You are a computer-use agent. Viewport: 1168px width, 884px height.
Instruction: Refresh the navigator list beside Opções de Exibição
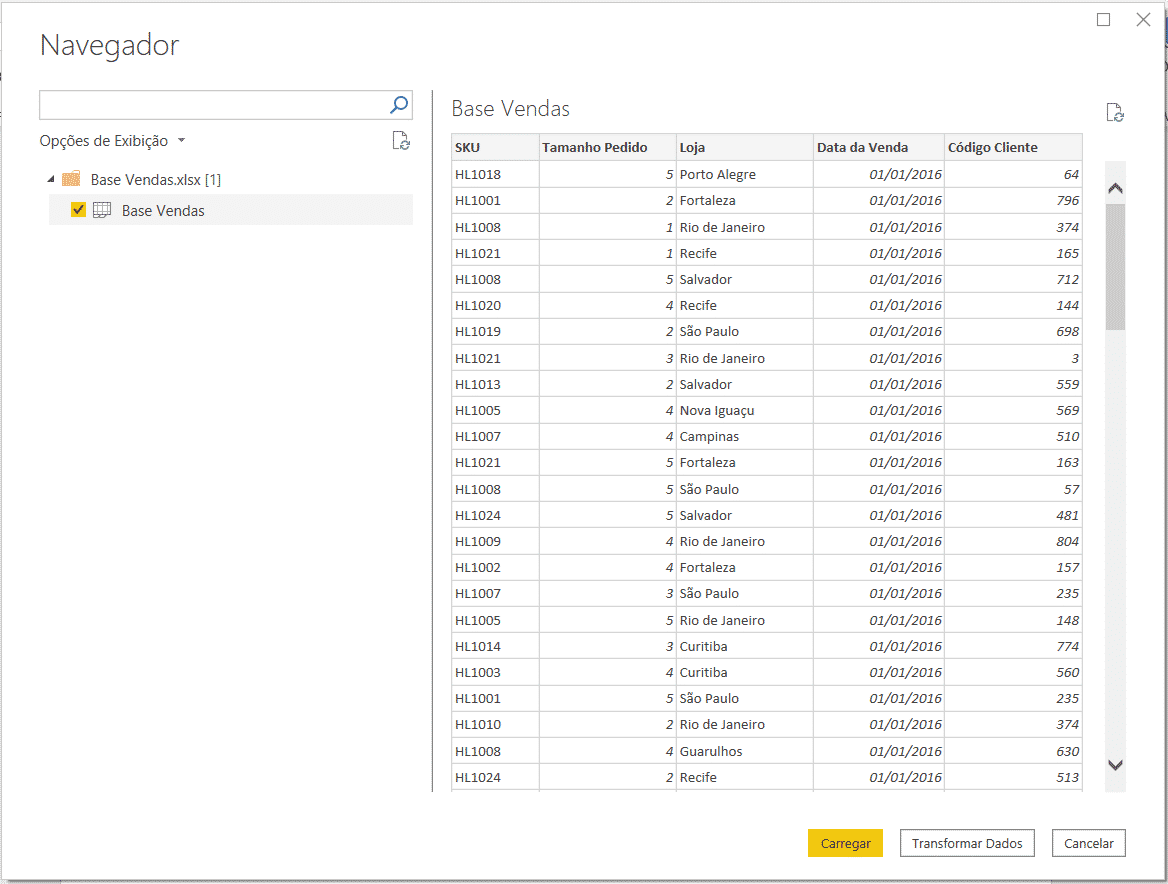point(401,141)
